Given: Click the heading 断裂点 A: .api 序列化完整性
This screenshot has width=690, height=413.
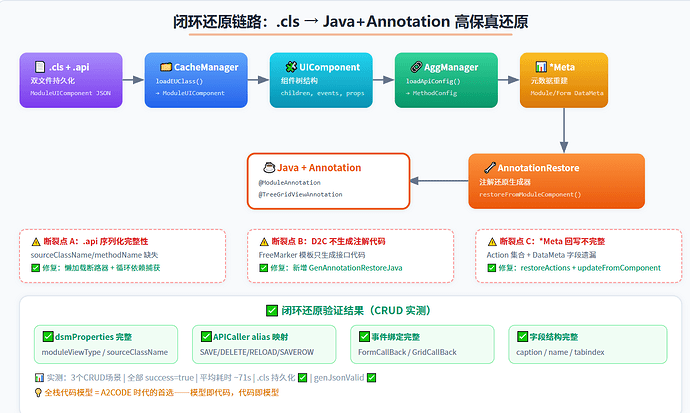Looking at the screenshot, I should (x=96, y=241).
